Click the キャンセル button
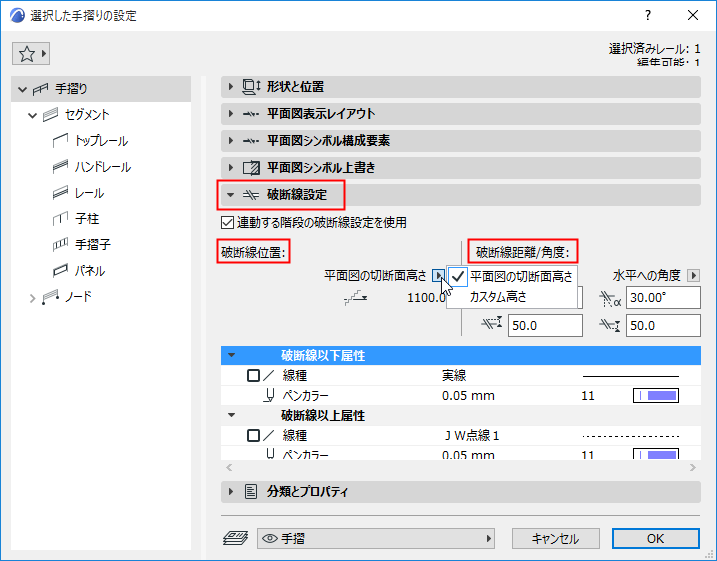The image size is (717, 561). (x=556, y=539)
